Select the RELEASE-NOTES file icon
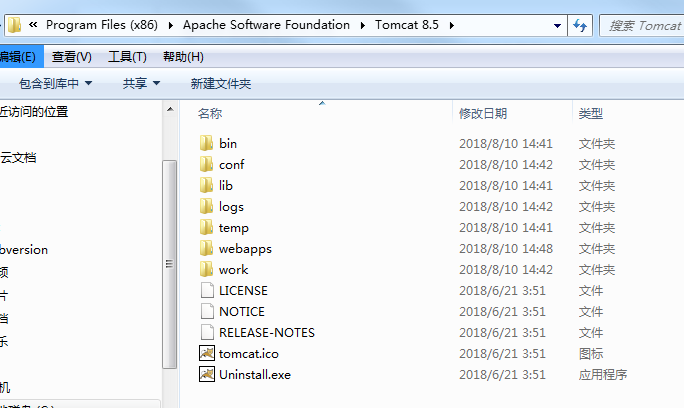This screenshot has width=684, height=408. 207,332
